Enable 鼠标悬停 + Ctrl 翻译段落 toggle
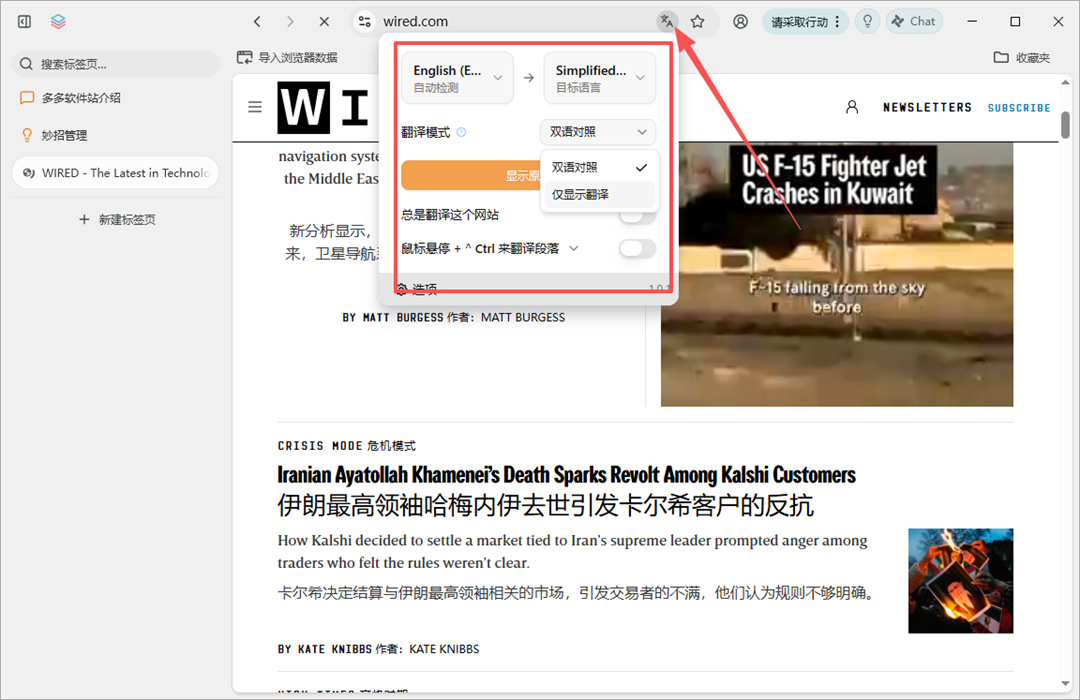 [637, 248]
